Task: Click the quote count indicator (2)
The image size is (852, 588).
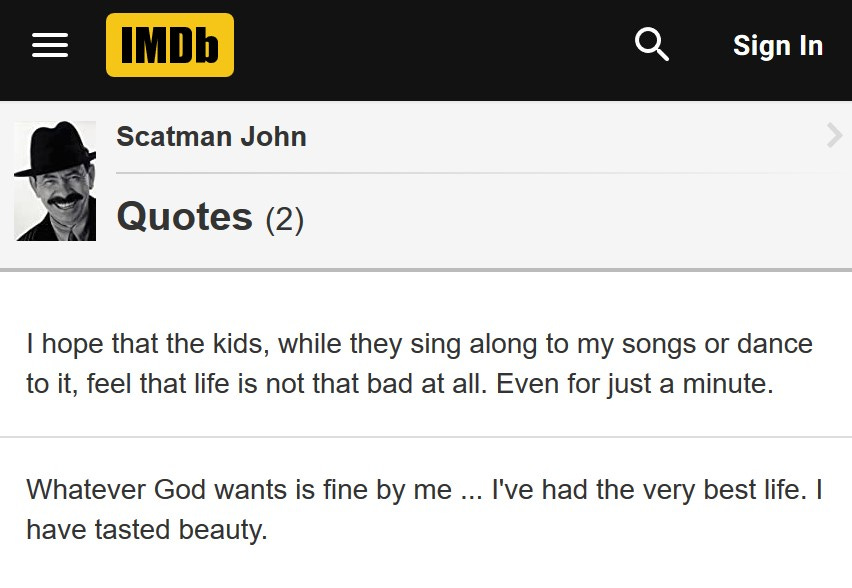Action: coord(286,218)
